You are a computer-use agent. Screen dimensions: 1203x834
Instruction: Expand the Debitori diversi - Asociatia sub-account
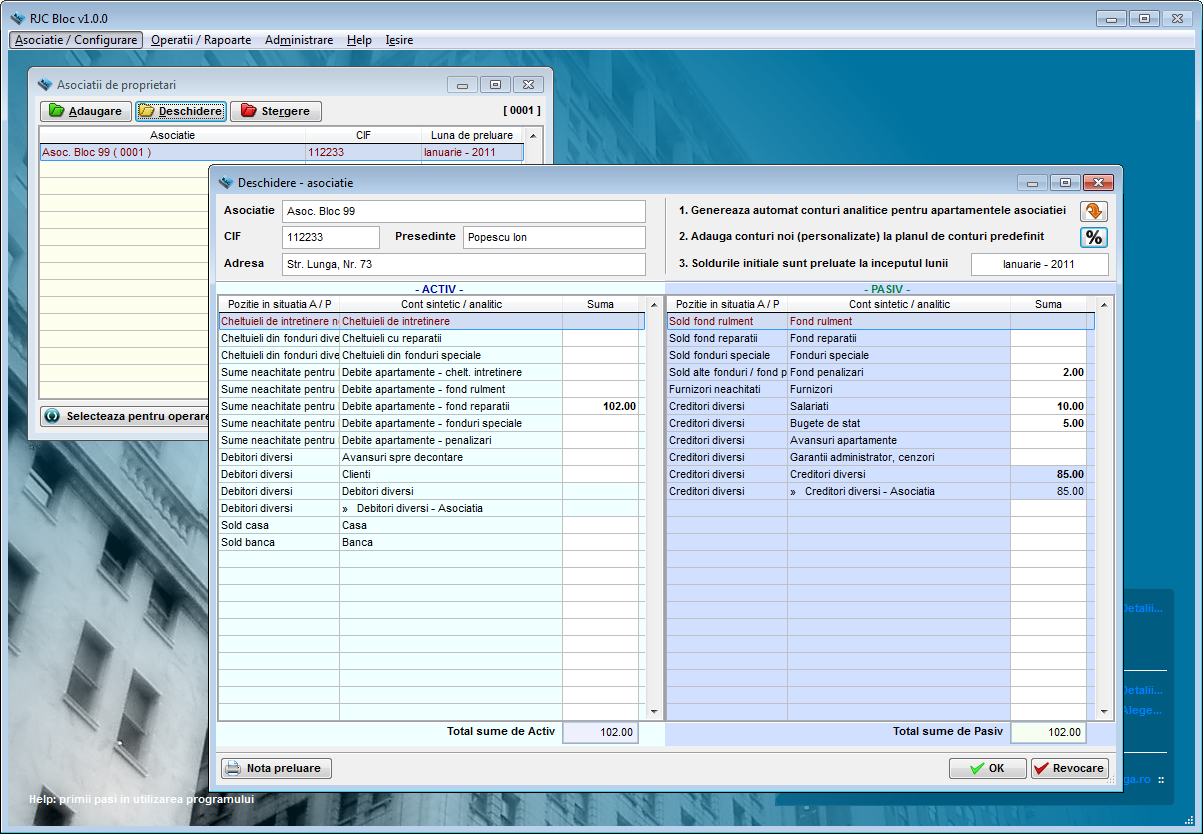346,508
